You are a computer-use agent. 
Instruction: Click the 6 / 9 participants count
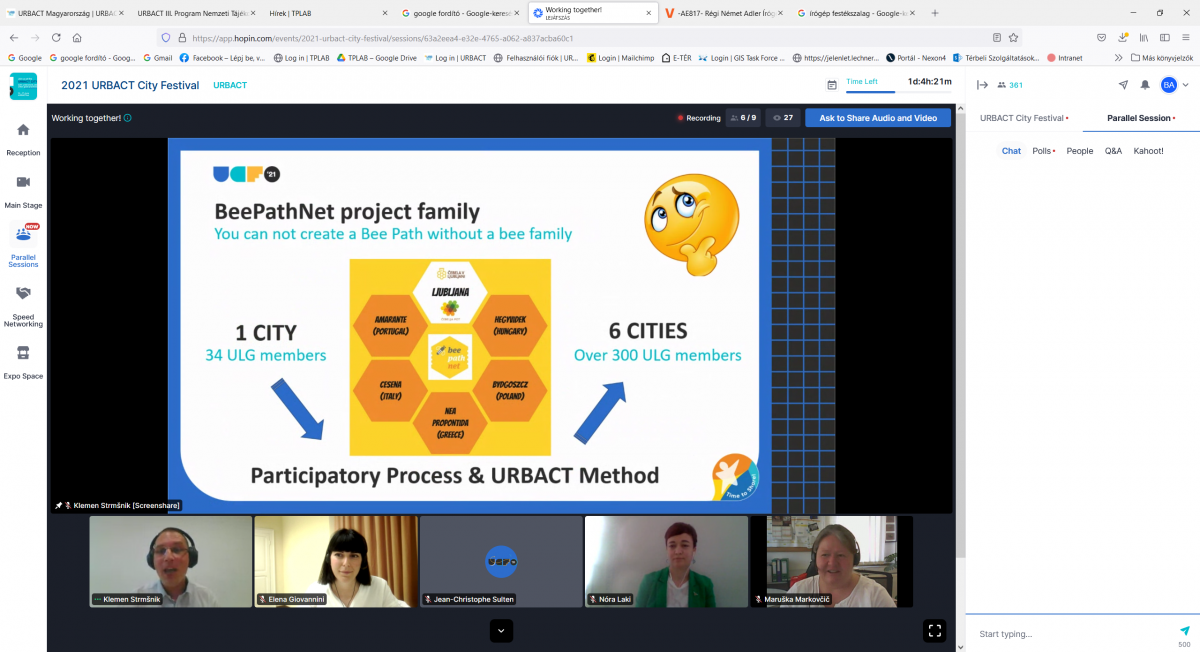[x=743, y=118]
